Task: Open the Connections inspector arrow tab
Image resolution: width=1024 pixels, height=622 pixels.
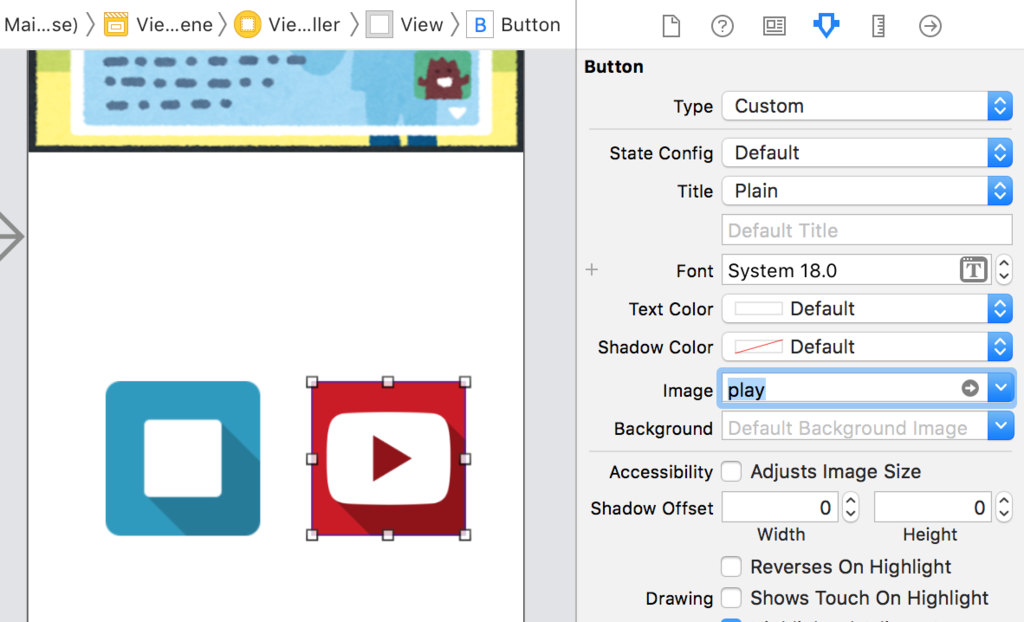Action: tap(930, 26)
